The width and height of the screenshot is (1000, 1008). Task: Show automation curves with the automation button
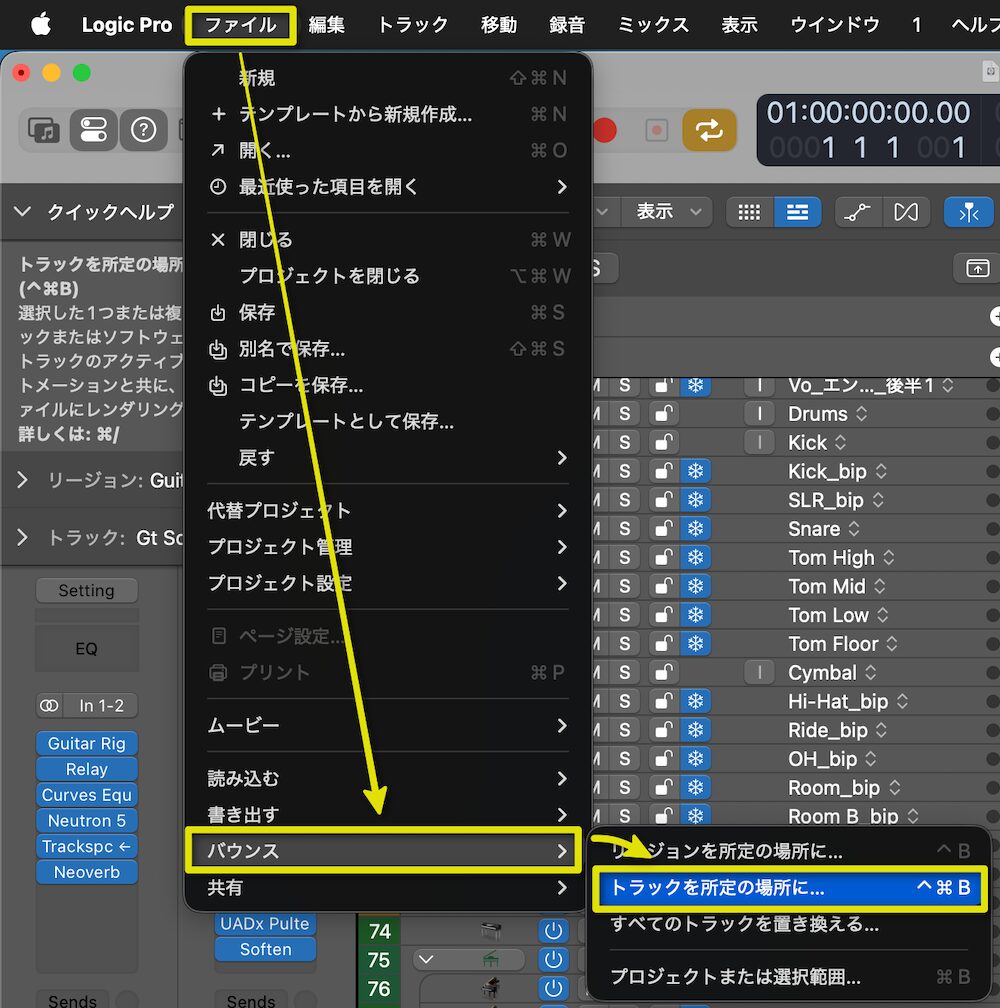857,212
